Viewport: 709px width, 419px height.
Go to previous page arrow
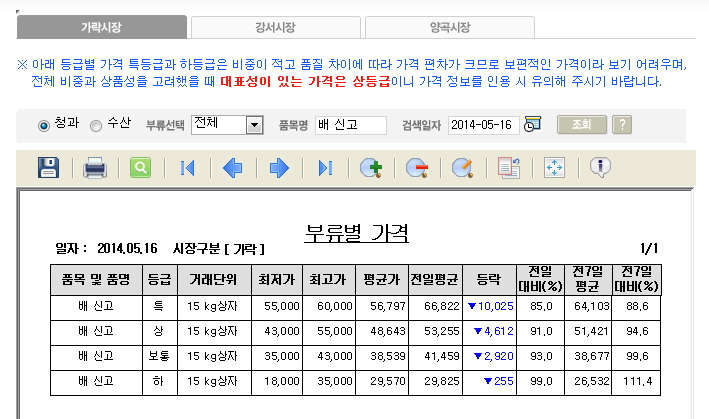(232, 168)
